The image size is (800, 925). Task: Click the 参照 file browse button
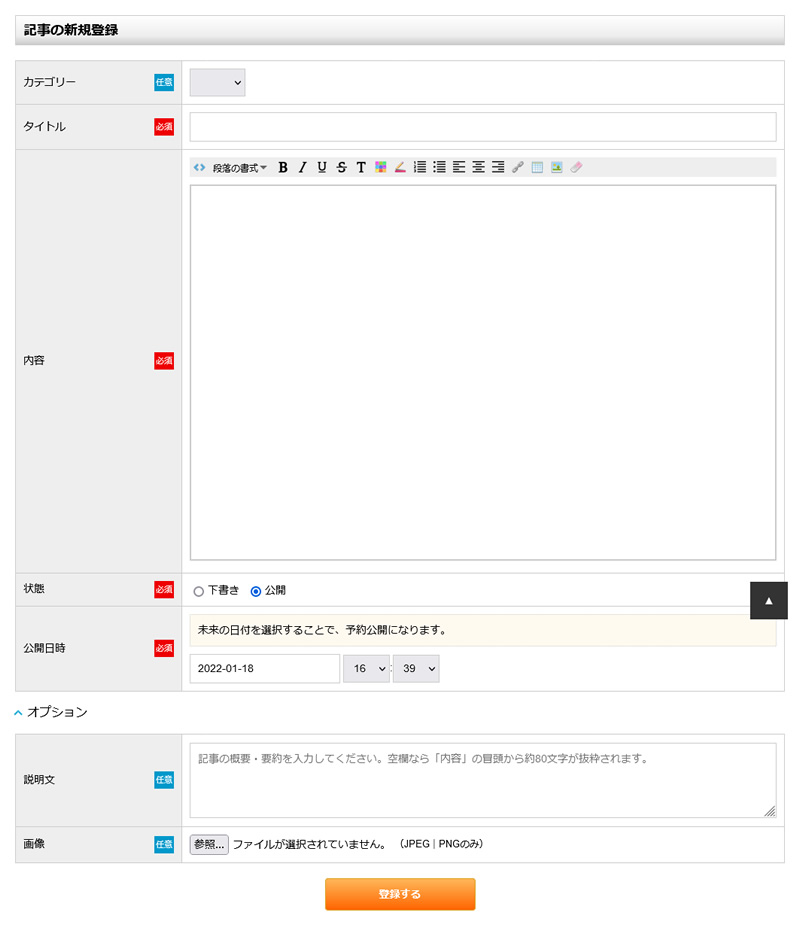[207, 843]
